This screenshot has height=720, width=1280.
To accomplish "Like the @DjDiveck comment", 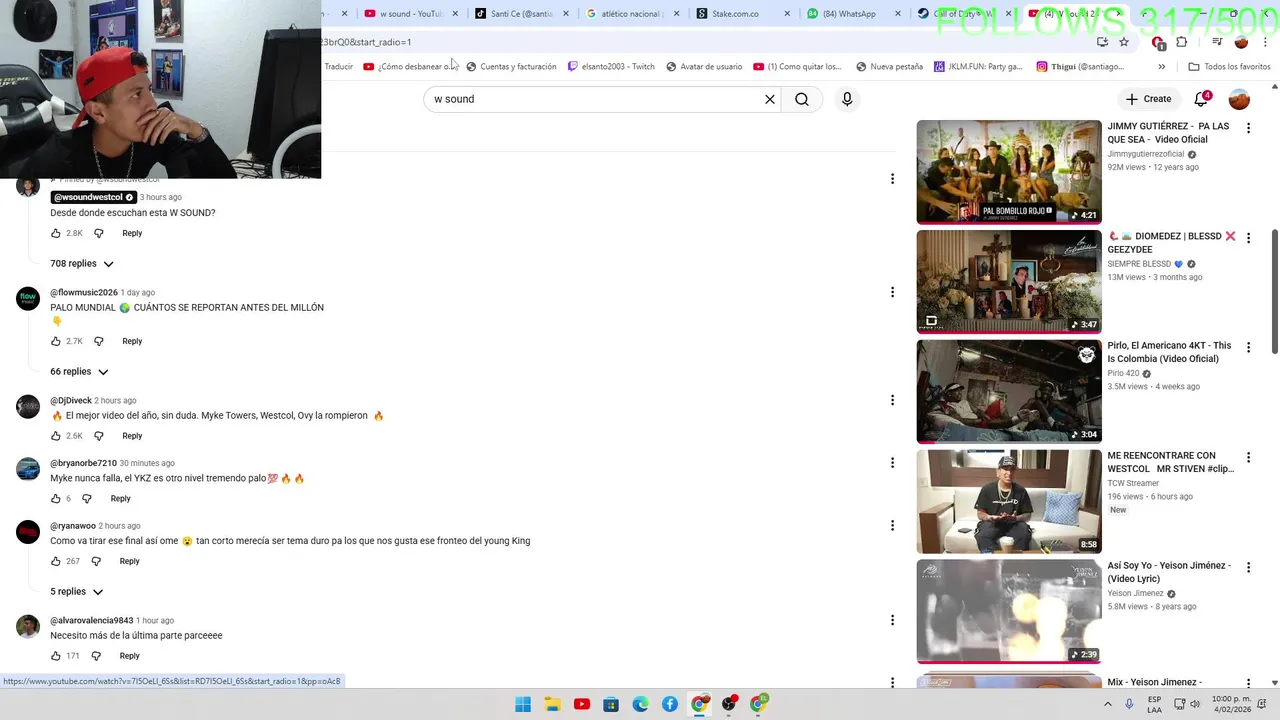I will (x=56, y=436).
